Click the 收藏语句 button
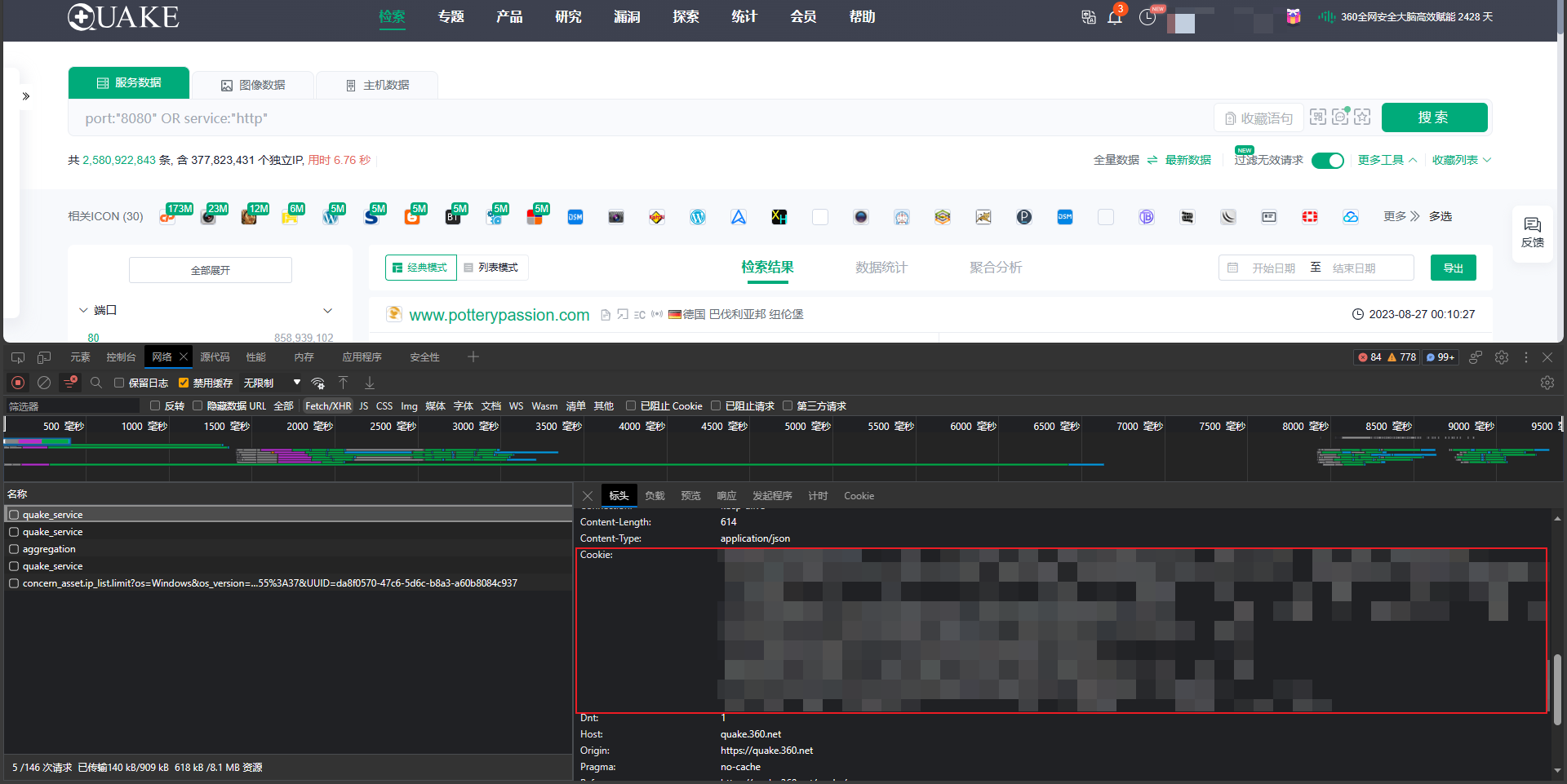This screenshot has height=784, width=1567. [x=1258, y=118]
